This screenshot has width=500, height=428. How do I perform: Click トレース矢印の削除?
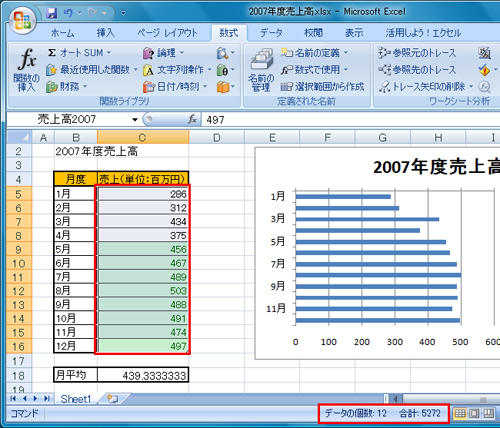click(422, 87)
